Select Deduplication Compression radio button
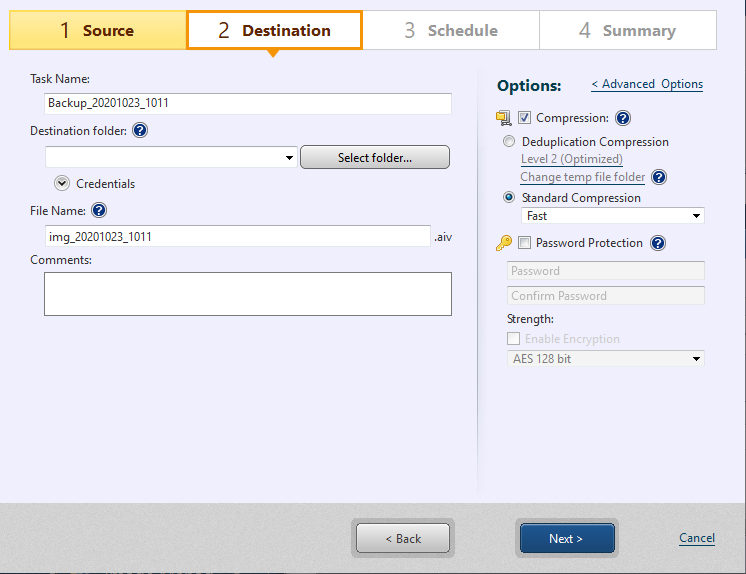Viewport: 746px width, 574px height. (x=510, y=142)
